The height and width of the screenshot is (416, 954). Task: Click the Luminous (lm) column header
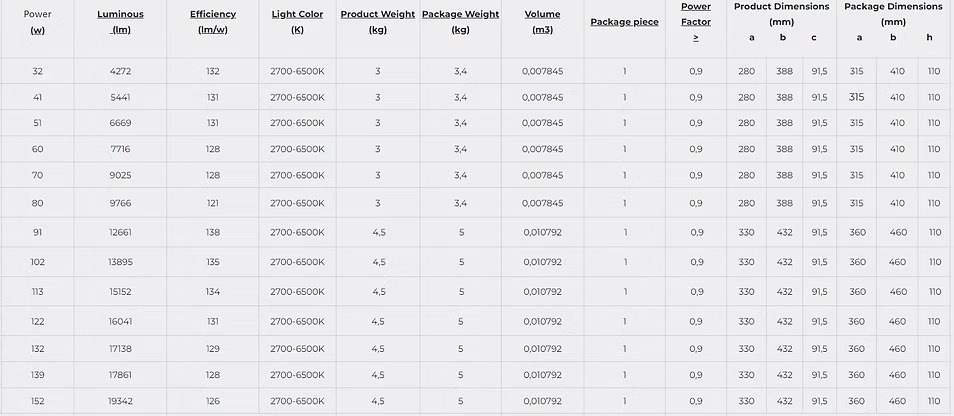[x=120, y=22]
